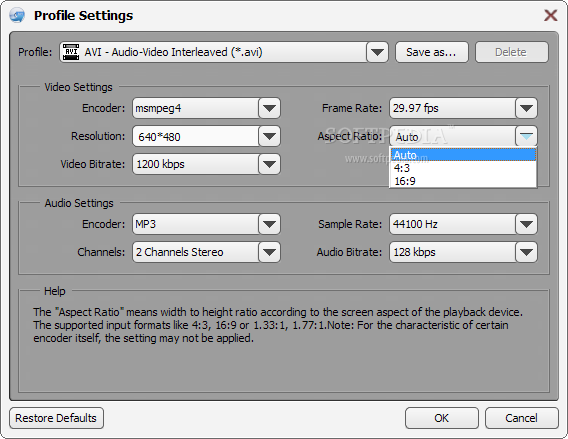Screen dimensions: 568x439
Task: Click the app logo icon in the title bar
Action: pos(17,16)
